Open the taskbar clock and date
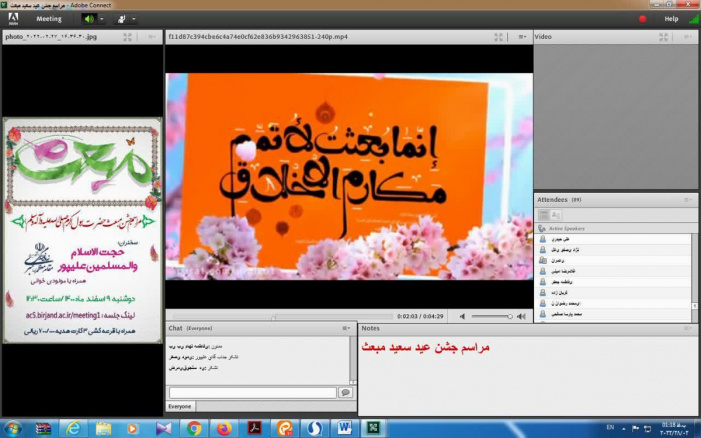Viewport: 701px width, 438px height. tap(673, 428)
